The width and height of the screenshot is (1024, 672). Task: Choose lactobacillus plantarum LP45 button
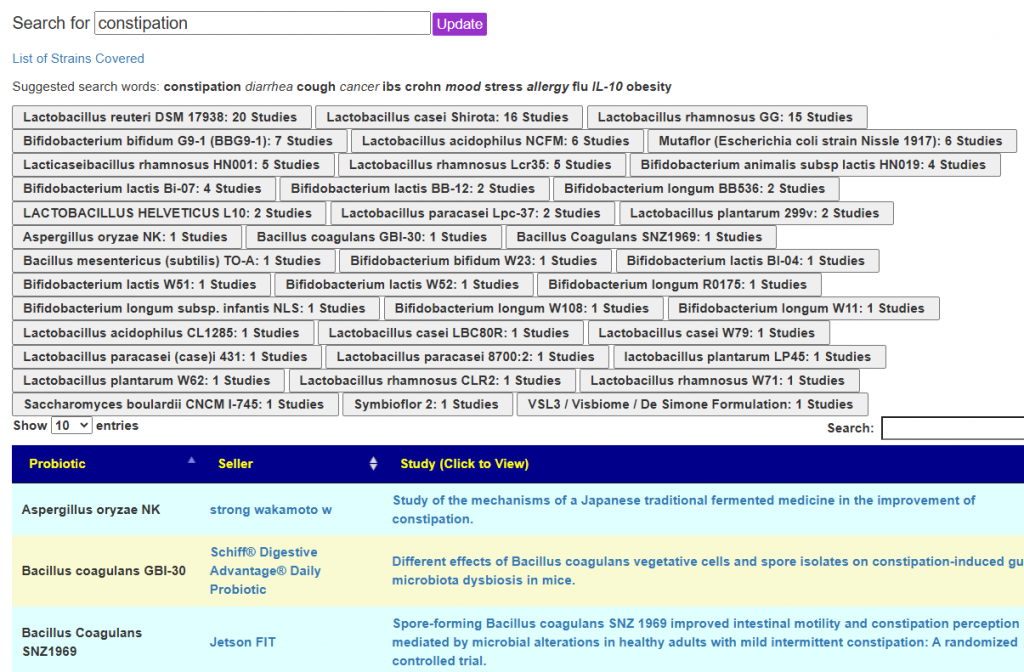point(748,357)
